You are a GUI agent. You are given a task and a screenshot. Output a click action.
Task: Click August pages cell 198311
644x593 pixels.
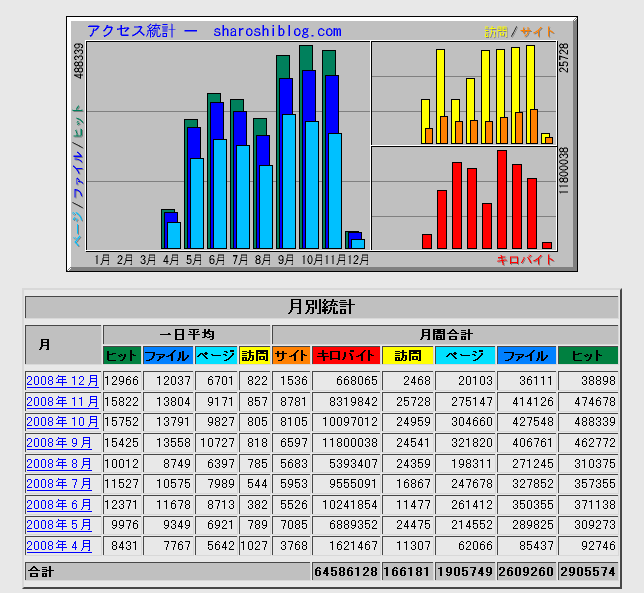pyautogui.click(x=465, y=463)
